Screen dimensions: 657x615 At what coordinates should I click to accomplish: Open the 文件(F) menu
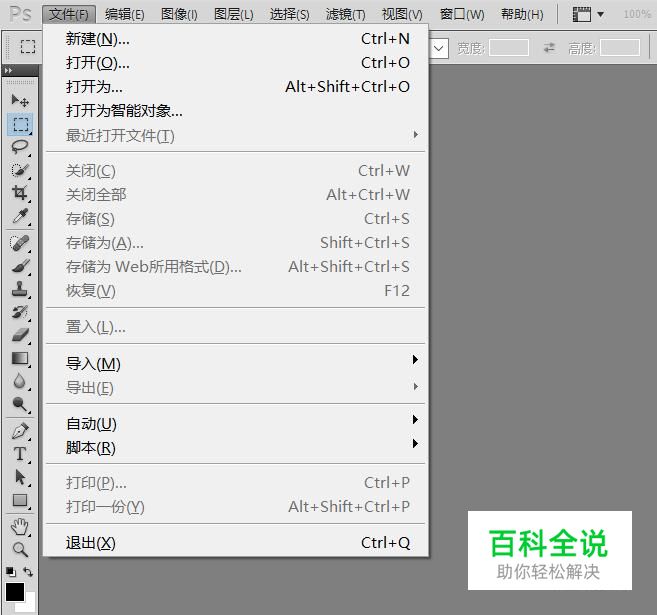[69, 15]
